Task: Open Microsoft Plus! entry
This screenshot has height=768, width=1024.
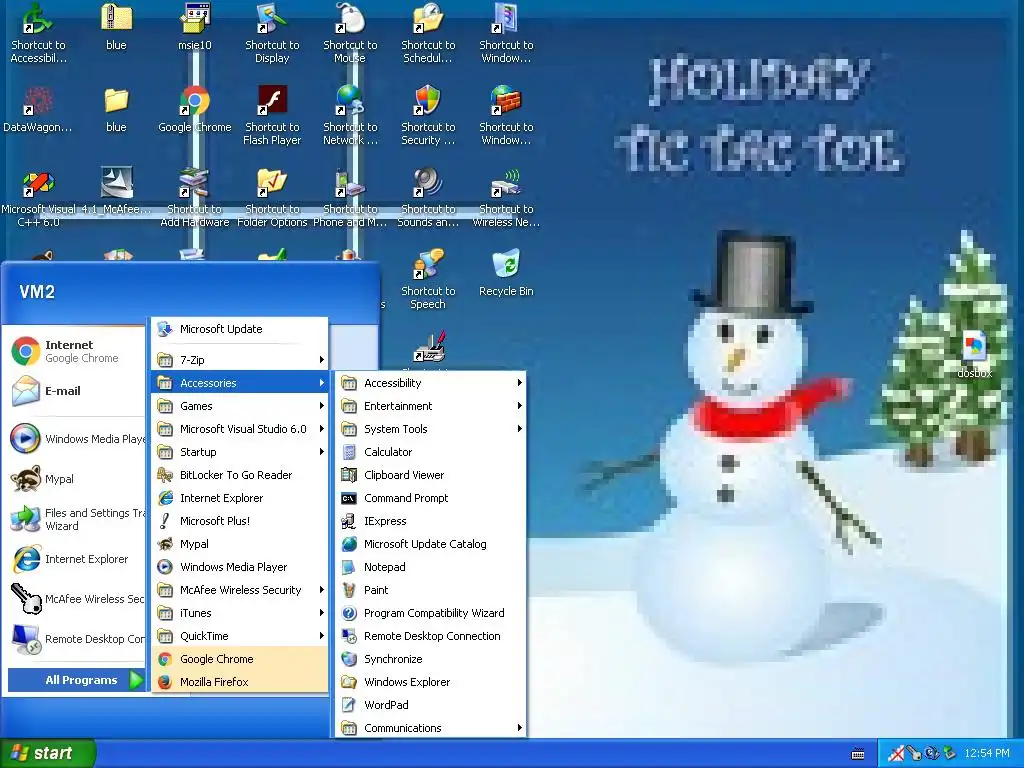Action: (x=240, y=520)
